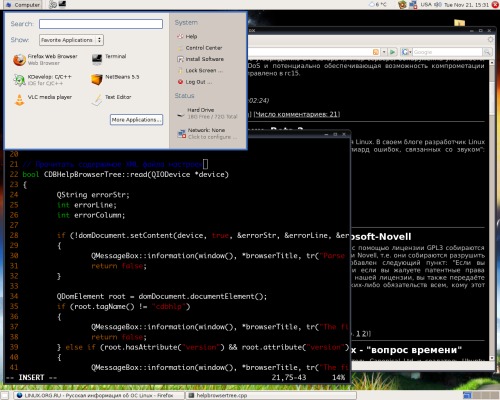Click the updater tray icon left of the network icon
Image resolution: width=500 pixels, height=400 pixels.
pyautogui.click(x=402, y=5)
